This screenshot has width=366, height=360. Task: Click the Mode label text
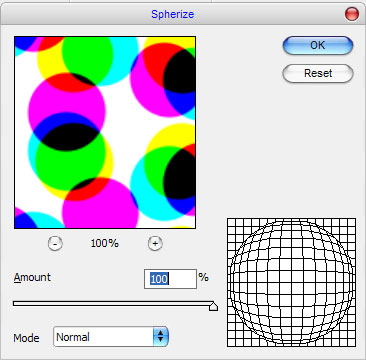26,338
